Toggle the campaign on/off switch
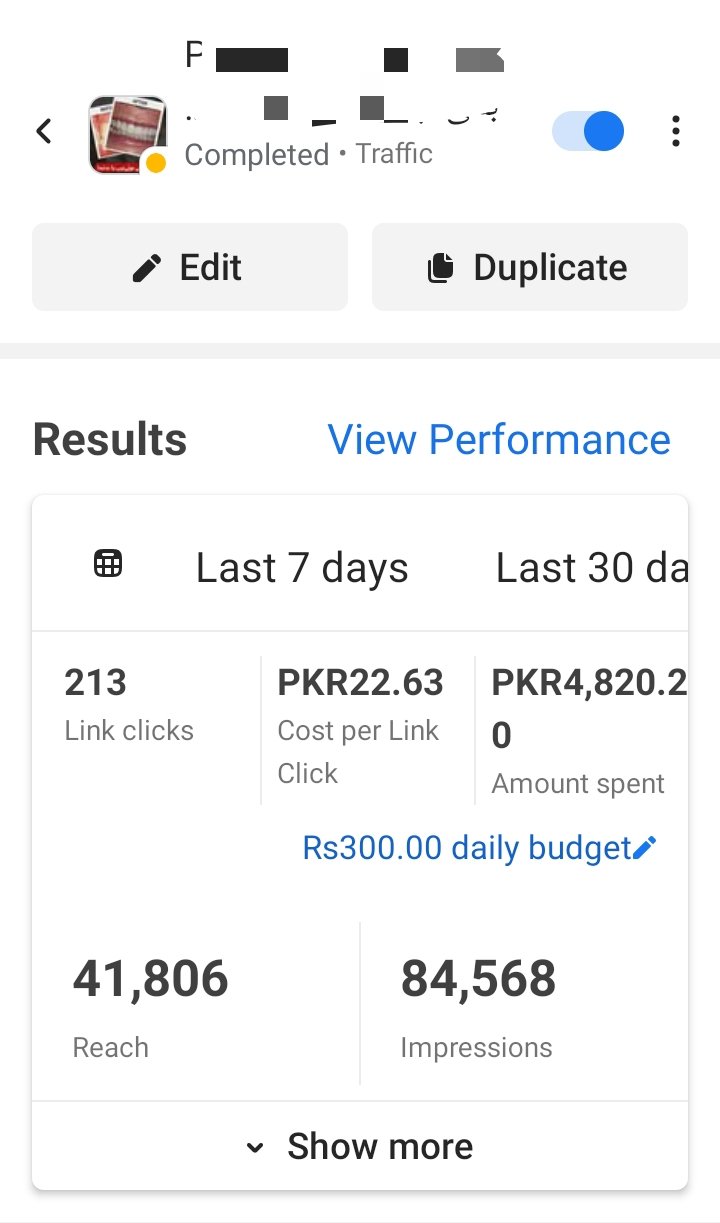 588,131
